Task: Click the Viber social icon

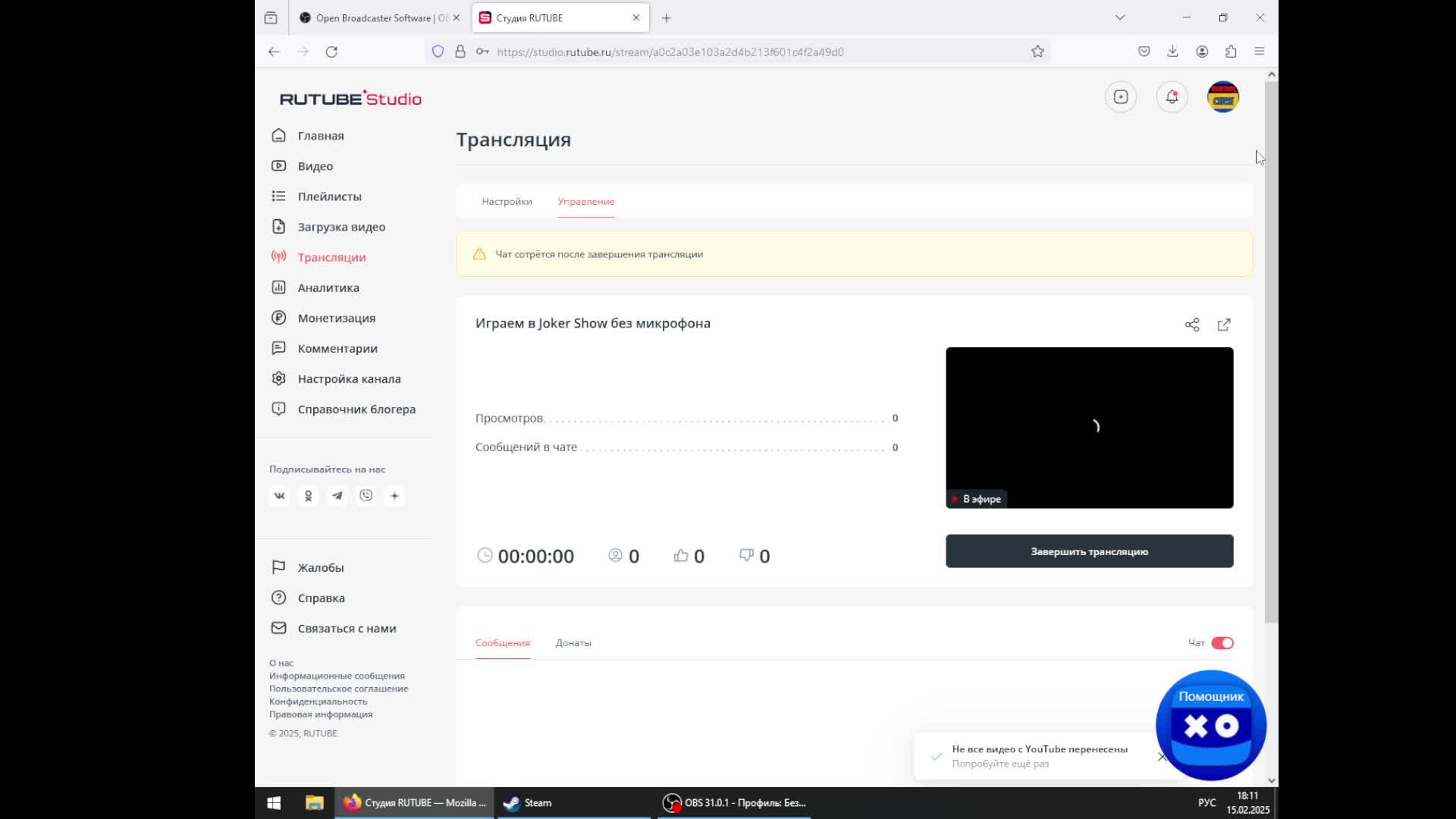Action: coord(366,496)
